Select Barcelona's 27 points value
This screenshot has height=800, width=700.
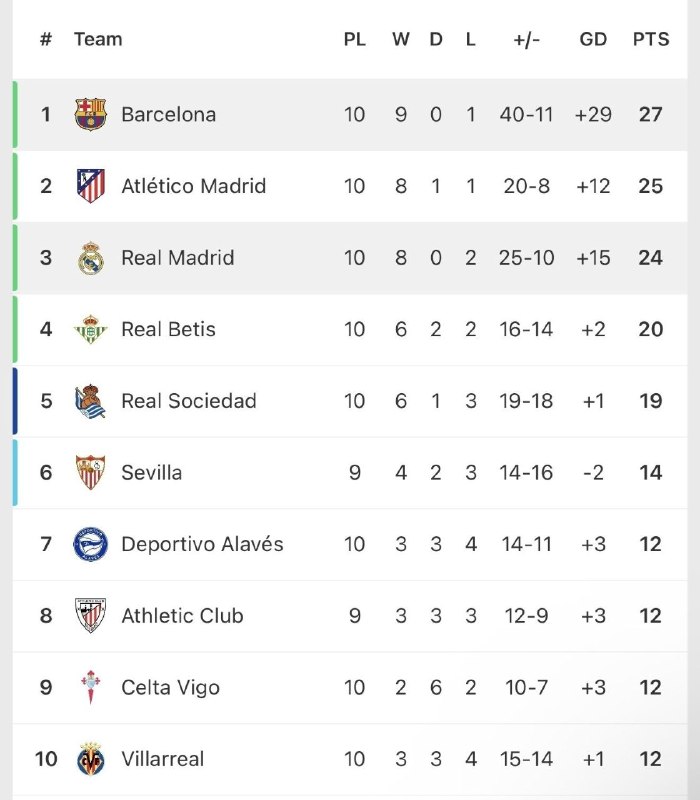click(651, 114)
